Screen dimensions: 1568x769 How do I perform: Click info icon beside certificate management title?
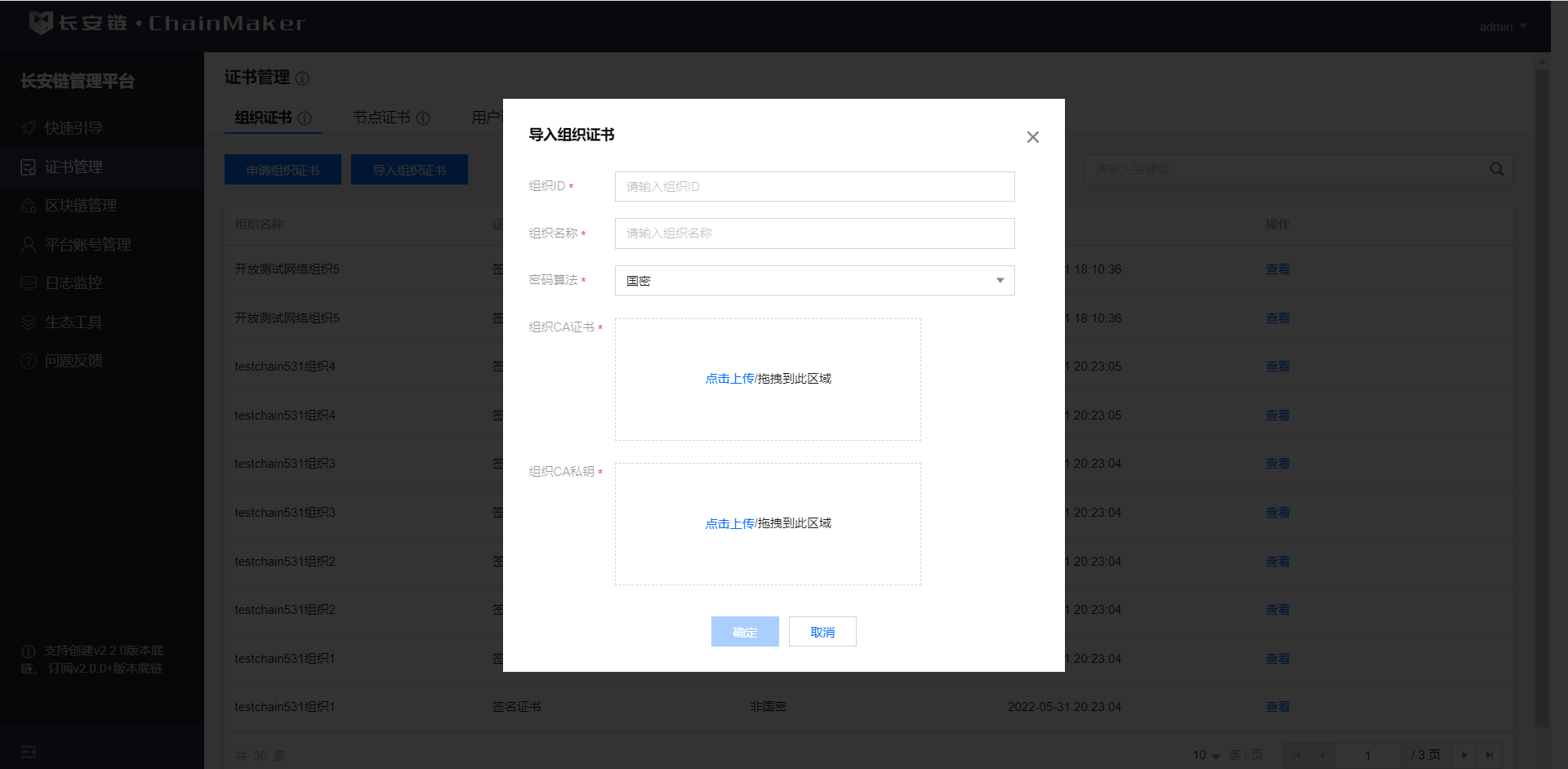click(302, 78)
